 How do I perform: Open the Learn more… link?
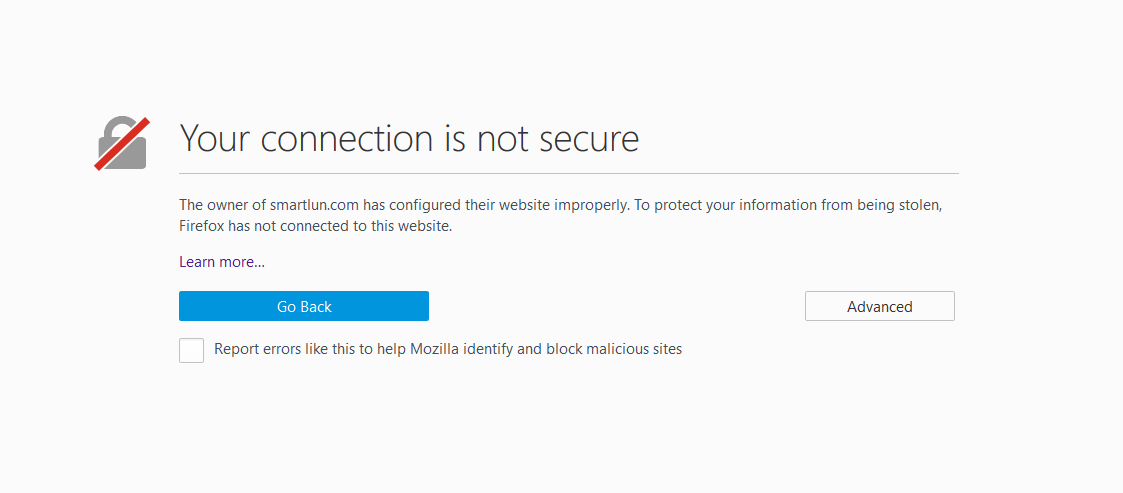point(222,262)
